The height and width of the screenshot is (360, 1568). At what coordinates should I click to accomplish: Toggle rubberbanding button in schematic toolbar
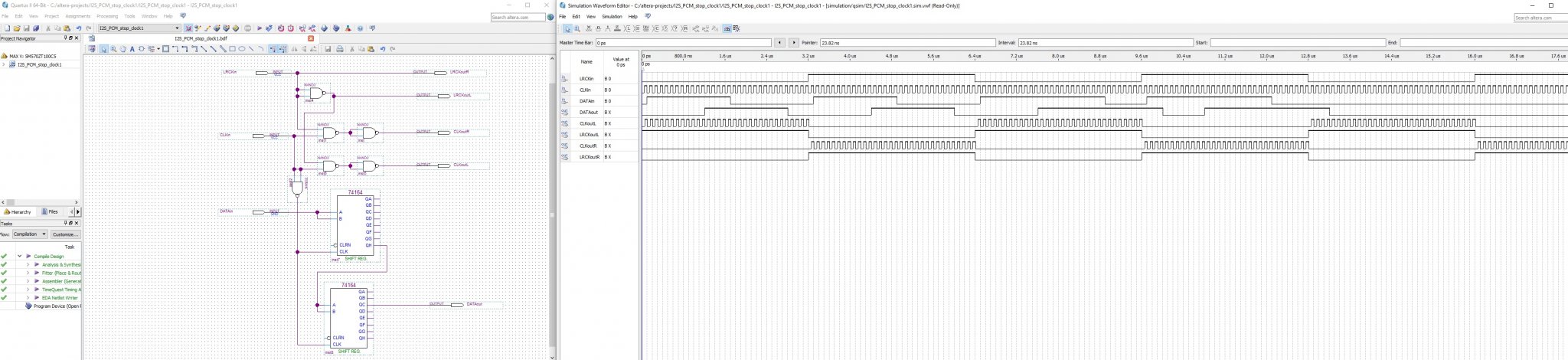pyautogui.click(x=273, y=49)
